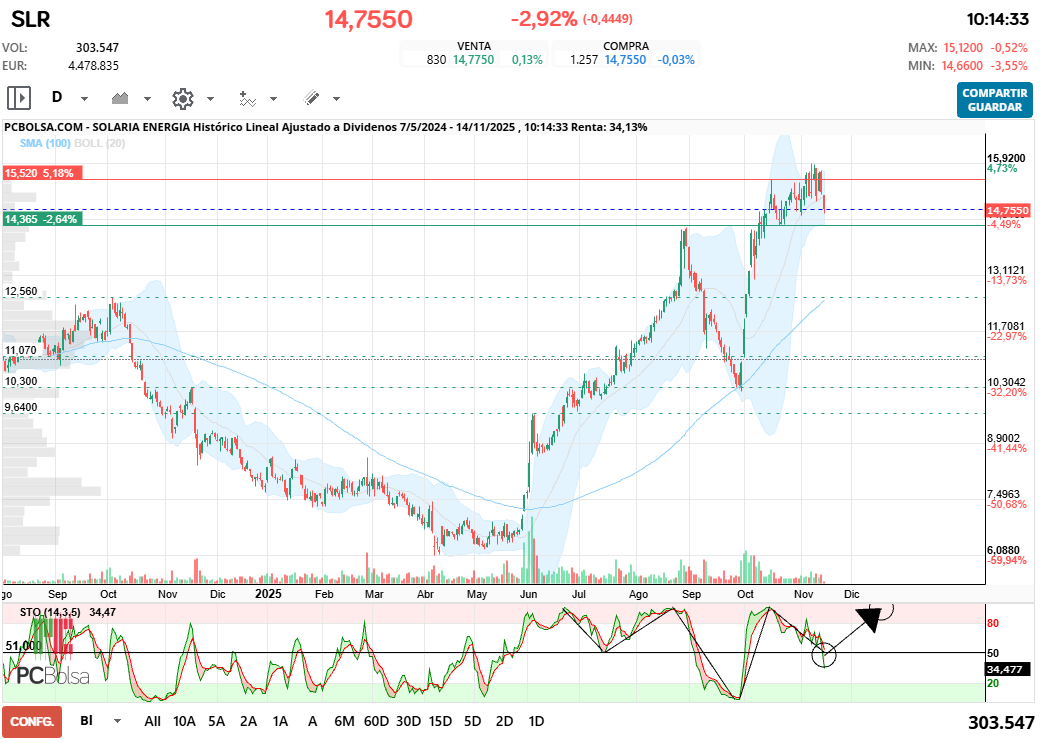Select the All time range
Screen dimensions: 1048x743
tap(152, 721)
